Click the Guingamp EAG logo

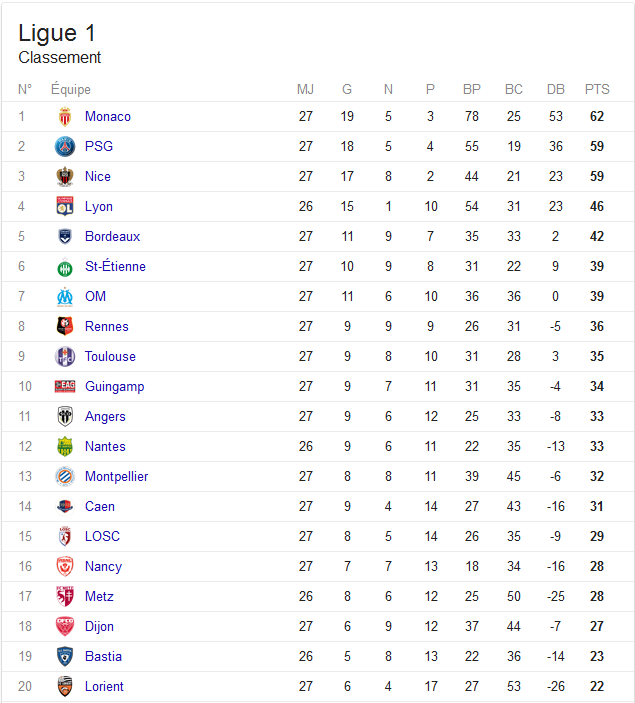(x=65, y=386)
